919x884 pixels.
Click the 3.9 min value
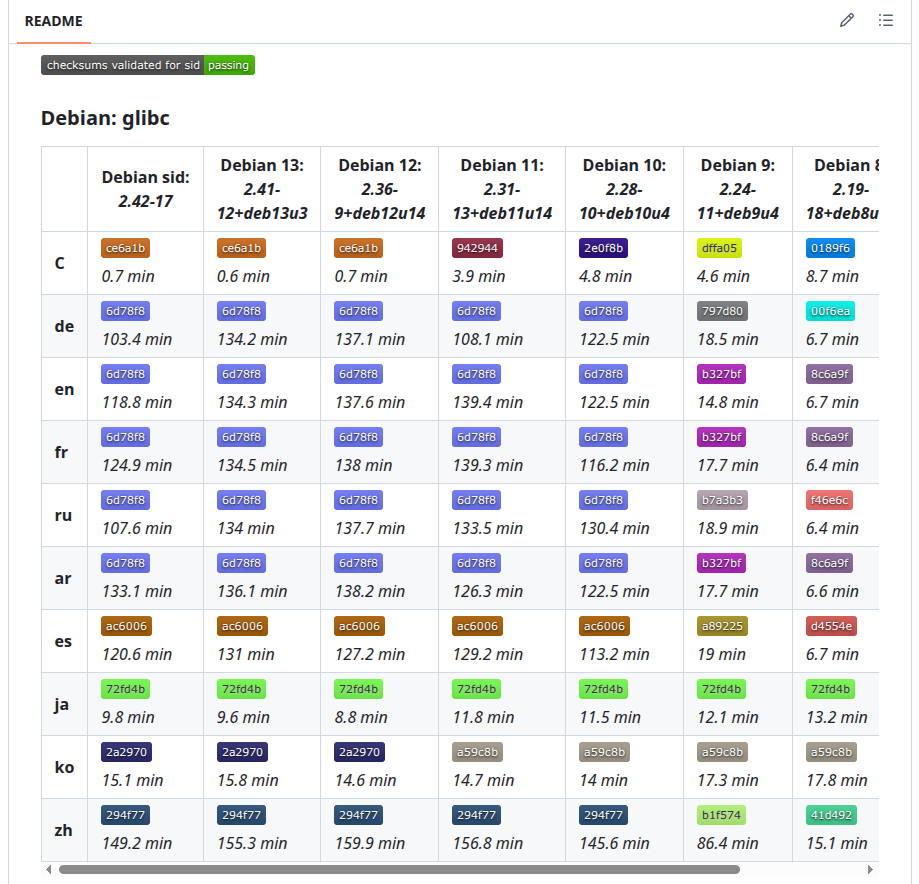tap(478, 276)
